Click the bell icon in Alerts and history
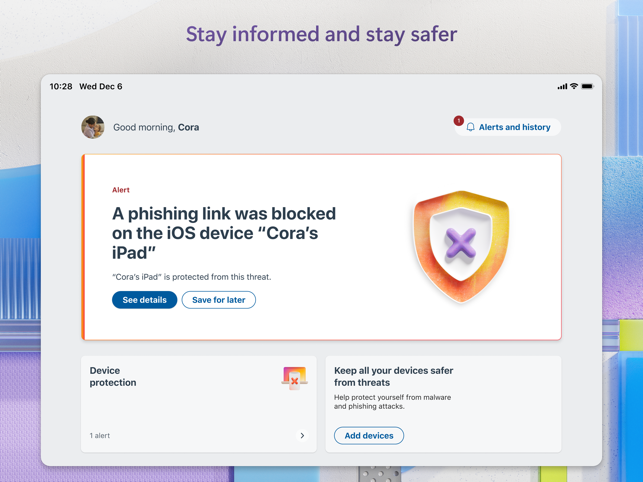Screen dimensions: 643x482 (470, 127)
